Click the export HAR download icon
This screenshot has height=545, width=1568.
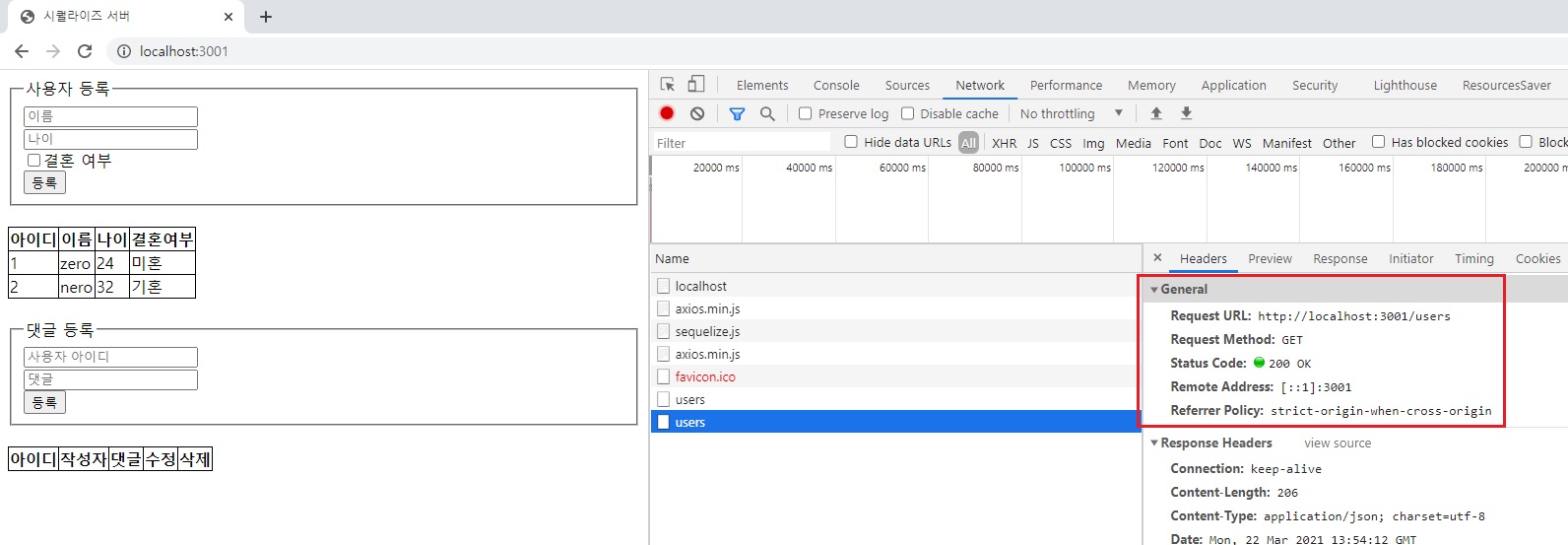[x=1187, y=113]
